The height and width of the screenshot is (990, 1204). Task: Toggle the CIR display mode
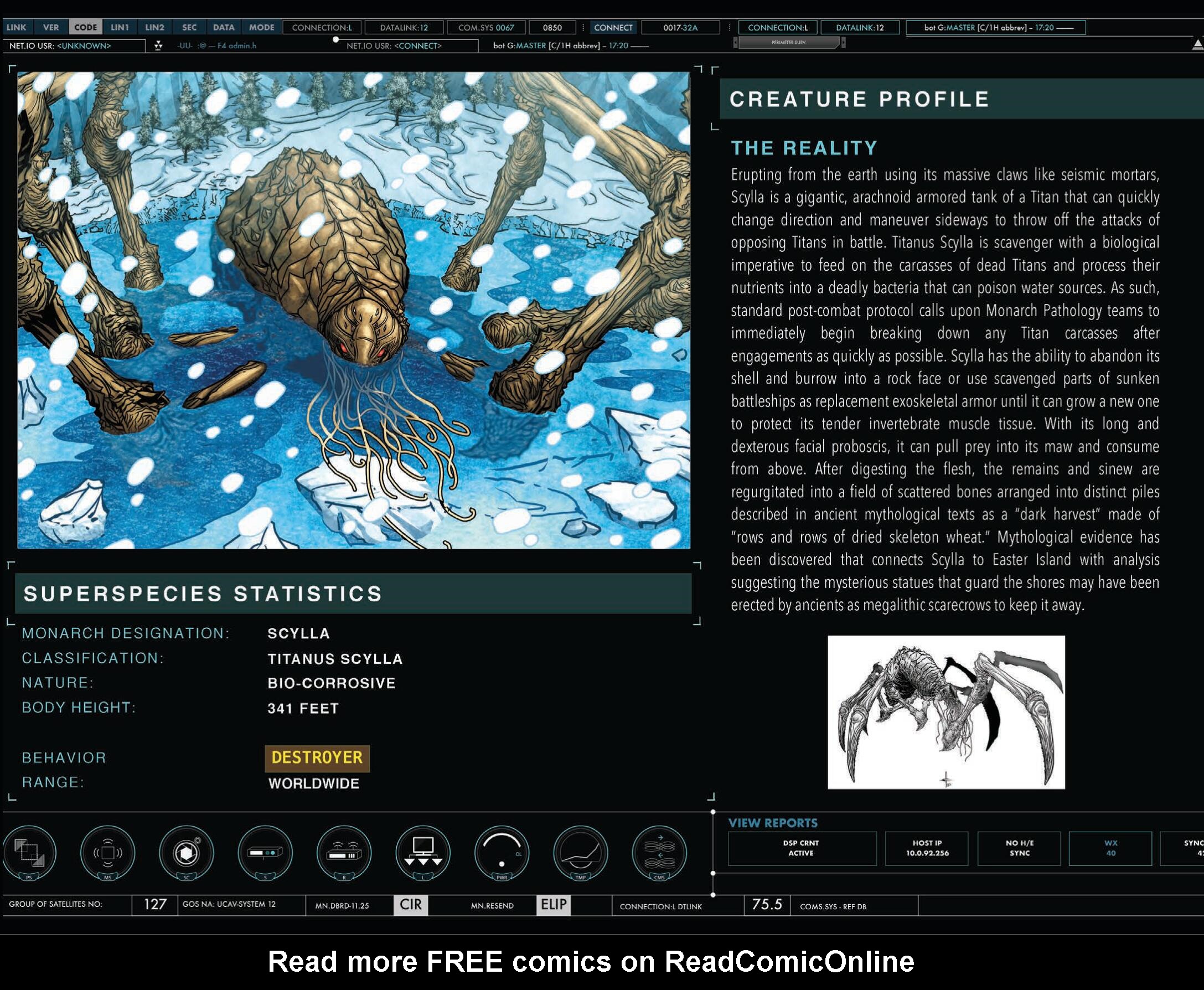pos(412,905)
